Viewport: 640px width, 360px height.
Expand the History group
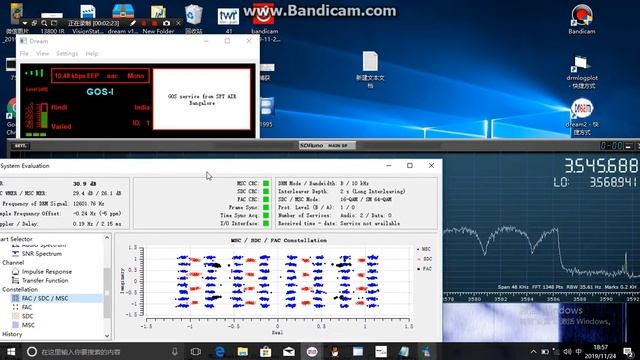click(x=12, y=334)
